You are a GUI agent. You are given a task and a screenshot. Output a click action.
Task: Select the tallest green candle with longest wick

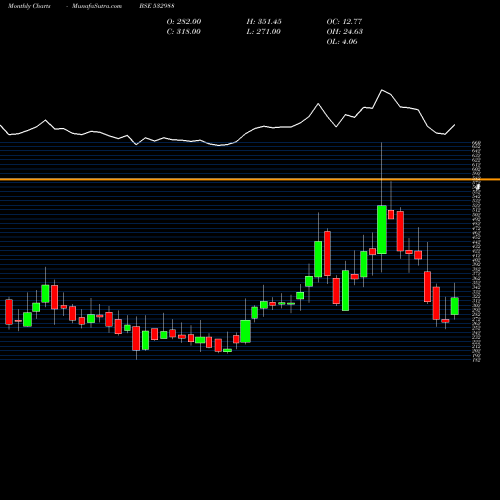click(x=382, y=230)
